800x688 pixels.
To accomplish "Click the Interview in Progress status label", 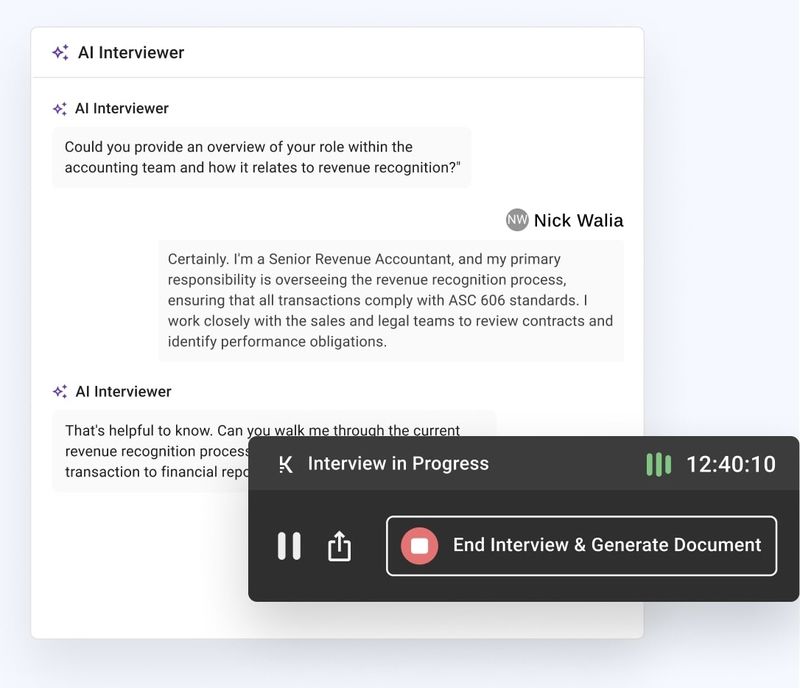I will 397,463.
